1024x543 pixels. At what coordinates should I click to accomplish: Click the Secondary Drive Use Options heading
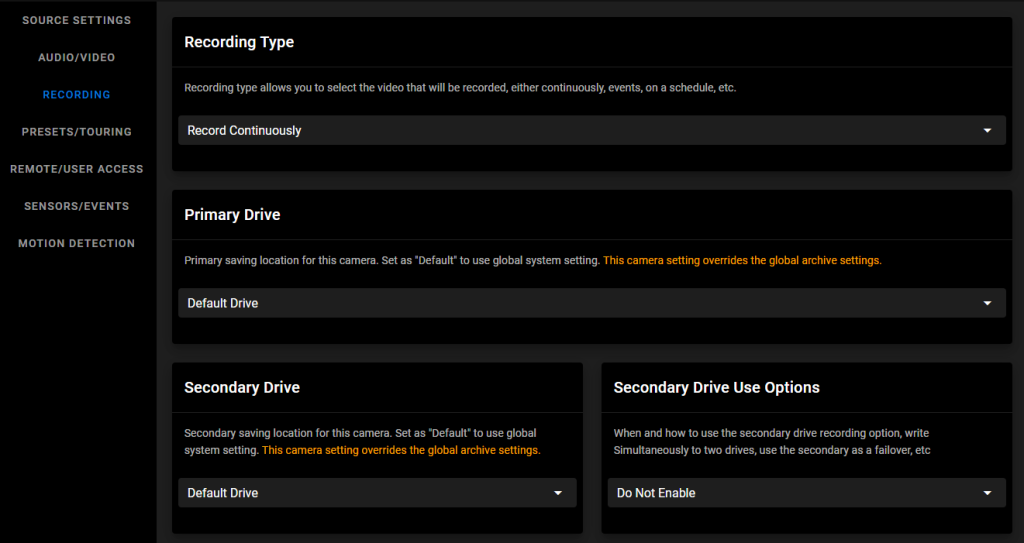click(x=716, y=387)
